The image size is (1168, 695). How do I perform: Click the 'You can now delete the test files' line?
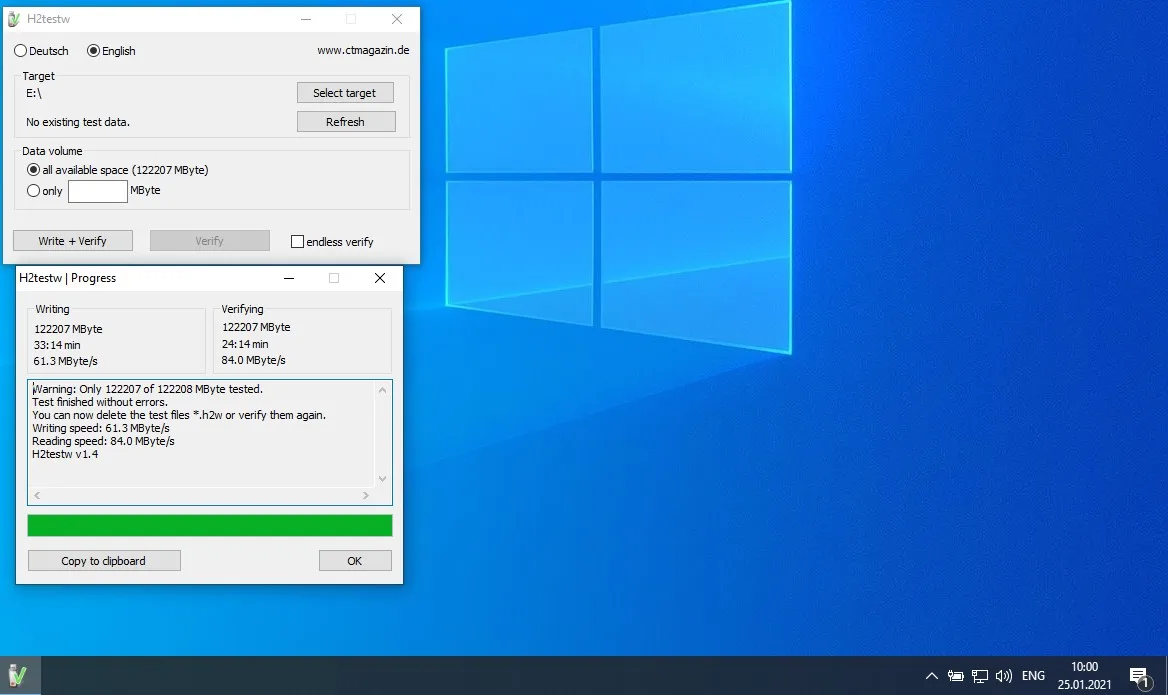coord(179,415)
